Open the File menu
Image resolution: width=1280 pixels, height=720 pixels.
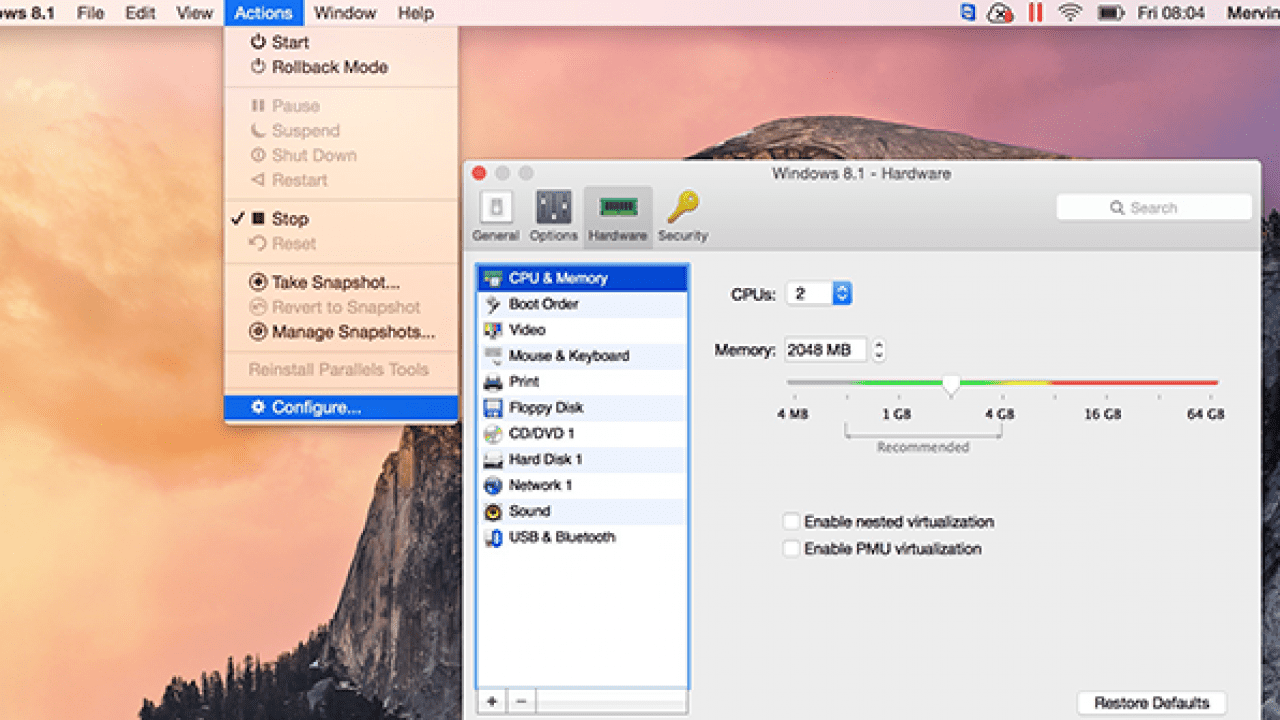pos(90,13)
